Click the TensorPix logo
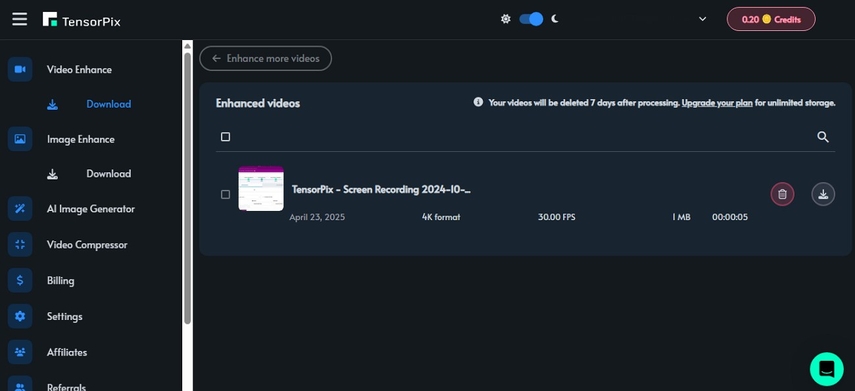Image resolution: width=855 pixels, height=391 pixels. tap(82, 20)
